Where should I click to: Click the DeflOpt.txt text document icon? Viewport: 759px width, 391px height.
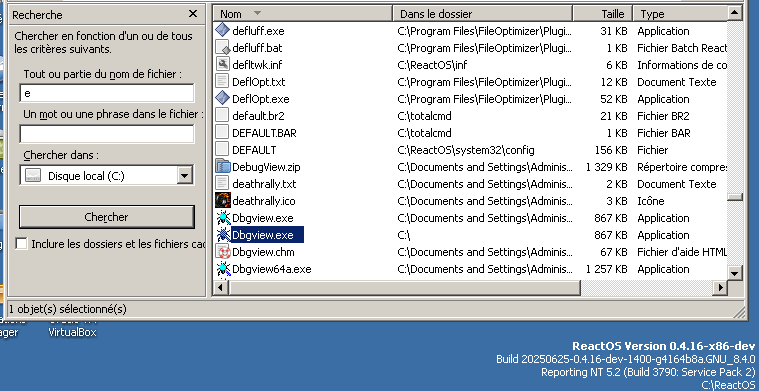coord(222,81)
